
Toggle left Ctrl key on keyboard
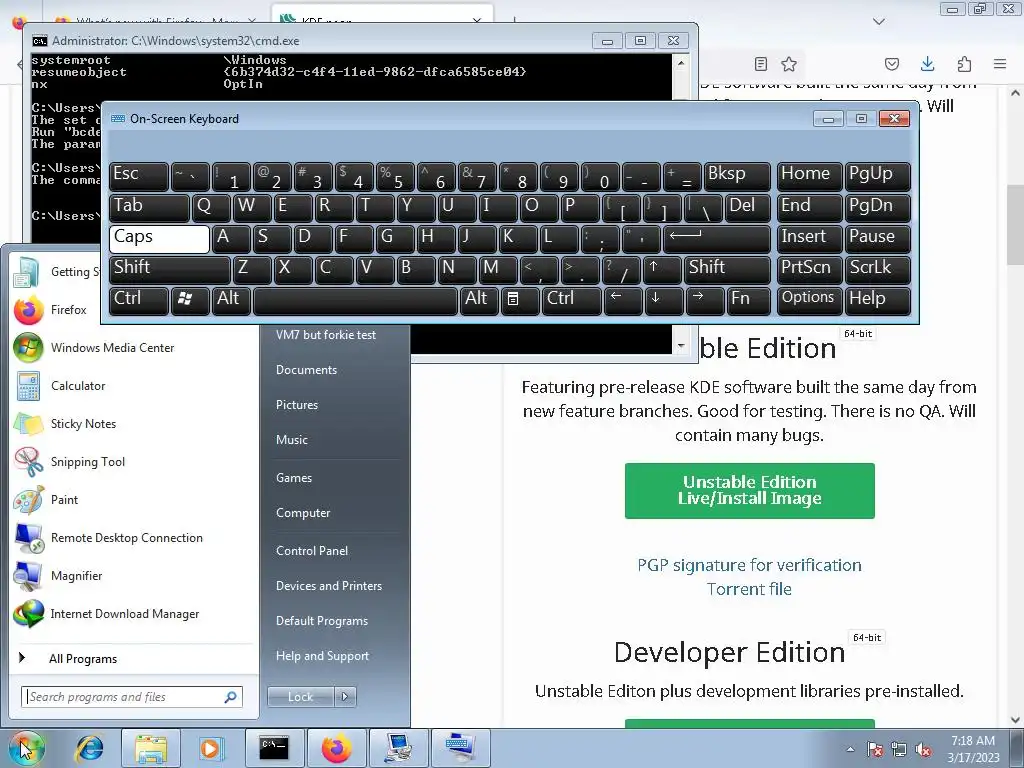pos(138,300)
